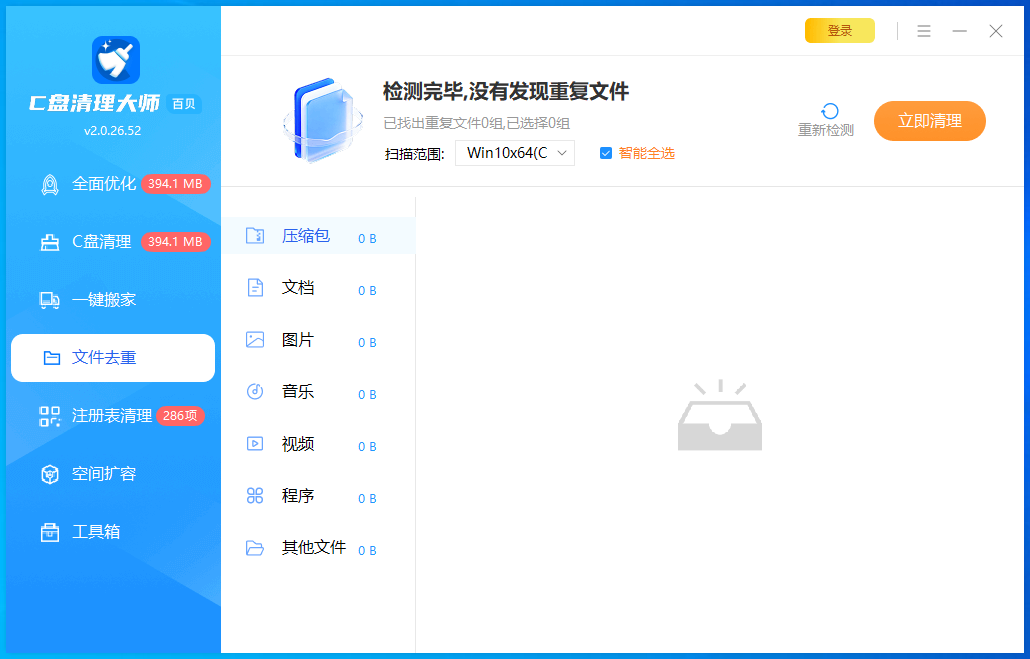Click the 扫描范围: label

point(414,154)
